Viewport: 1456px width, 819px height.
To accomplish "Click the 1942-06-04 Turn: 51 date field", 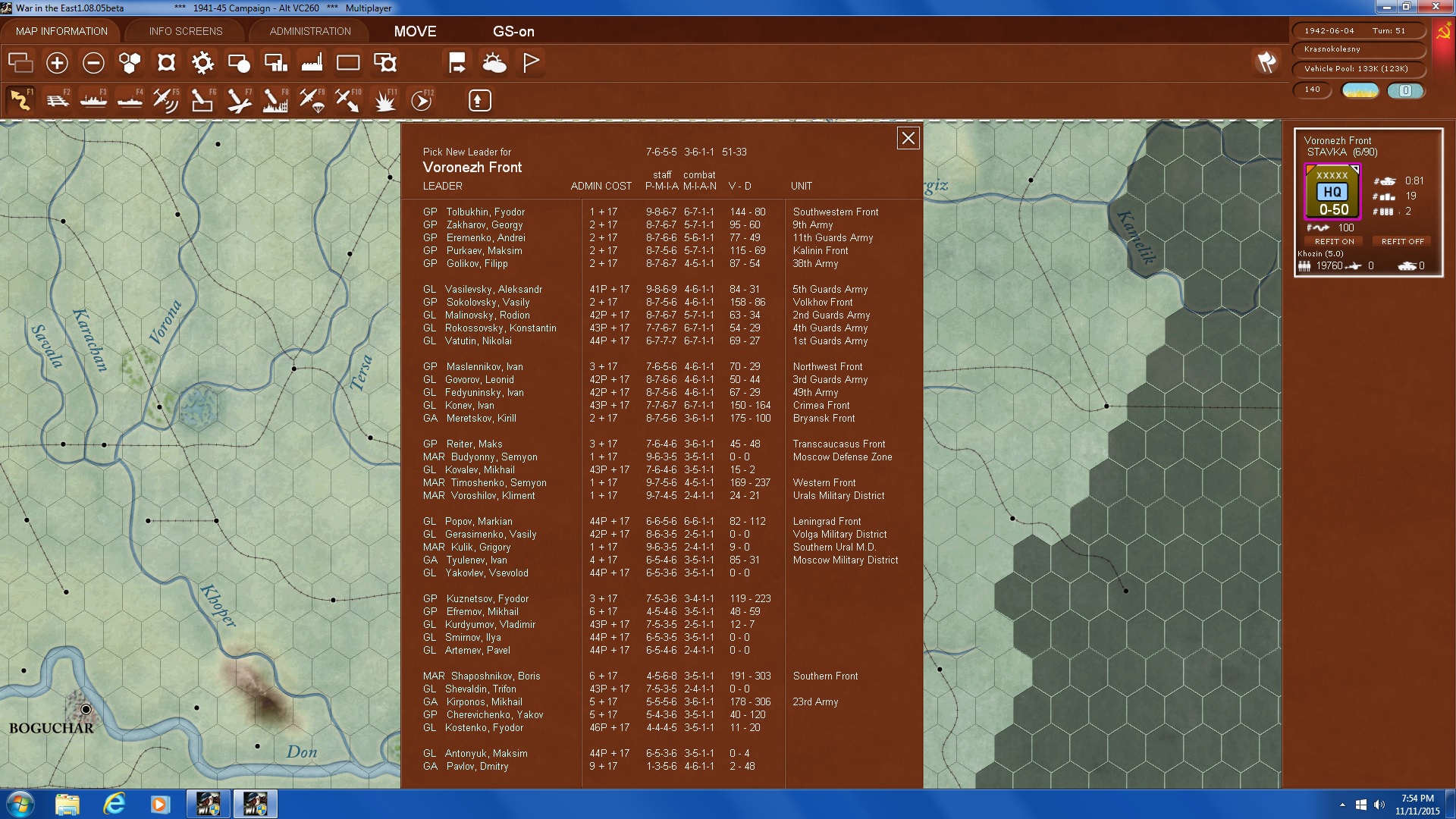I will click(x=1358, y=31).
